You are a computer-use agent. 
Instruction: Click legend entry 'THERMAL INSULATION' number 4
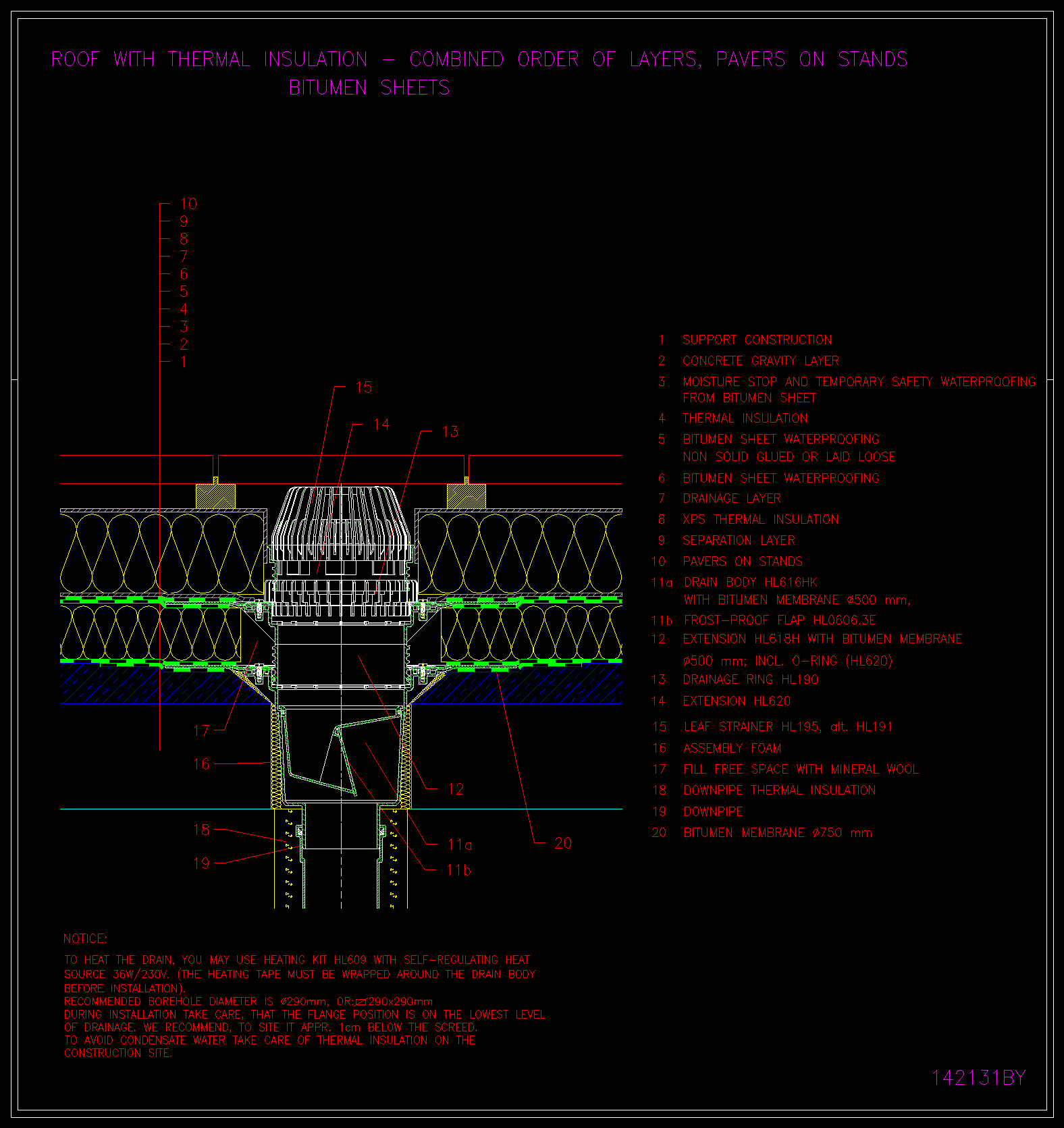[x=745, y=418]
